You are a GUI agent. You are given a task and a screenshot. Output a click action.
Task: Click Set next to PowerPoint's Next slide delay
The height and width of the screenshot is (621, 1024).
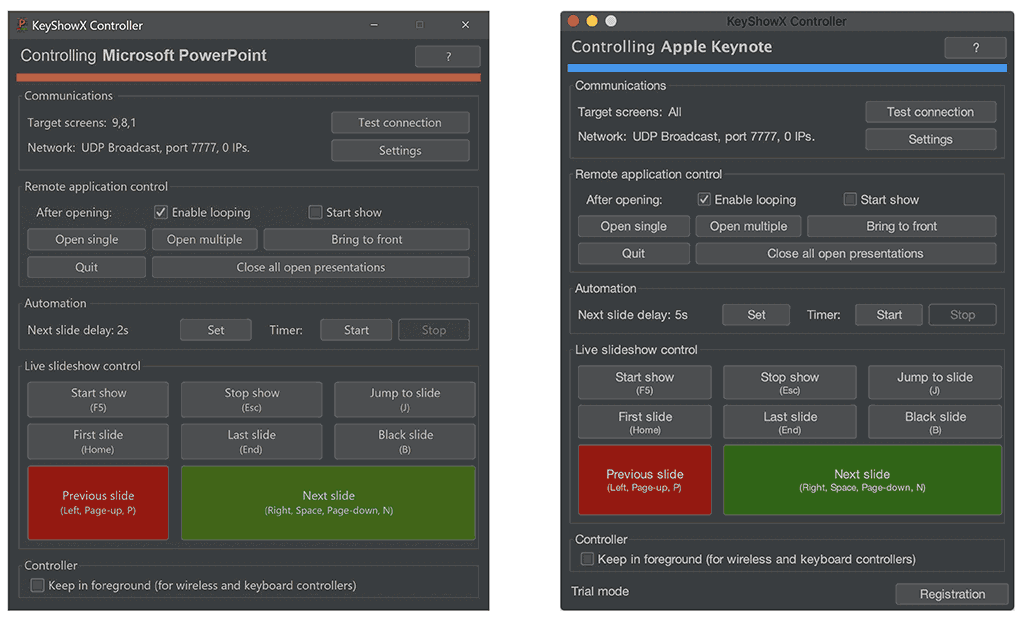[x=216, y=330]
